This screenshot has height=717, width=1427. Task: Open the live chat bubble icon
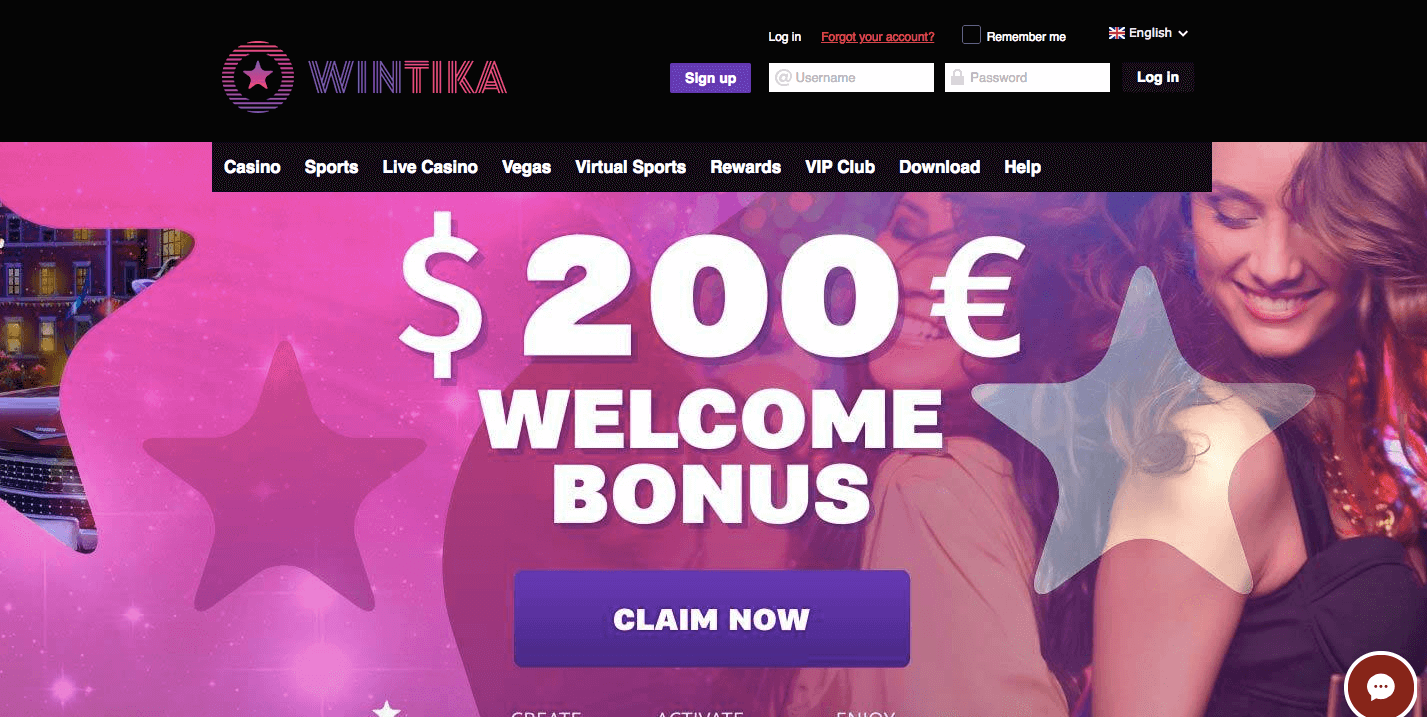[x=1381, y=686]
